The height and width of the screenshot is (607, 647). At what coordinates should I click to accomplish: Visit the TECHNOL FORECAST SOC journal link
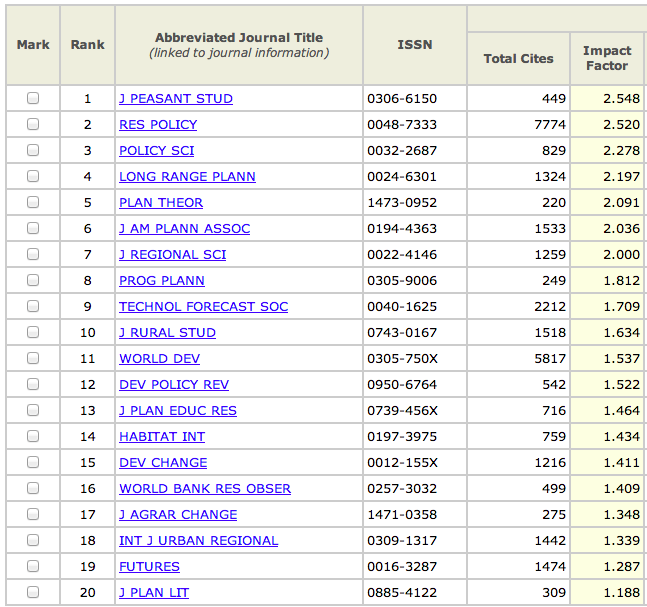tap(203, 307)
